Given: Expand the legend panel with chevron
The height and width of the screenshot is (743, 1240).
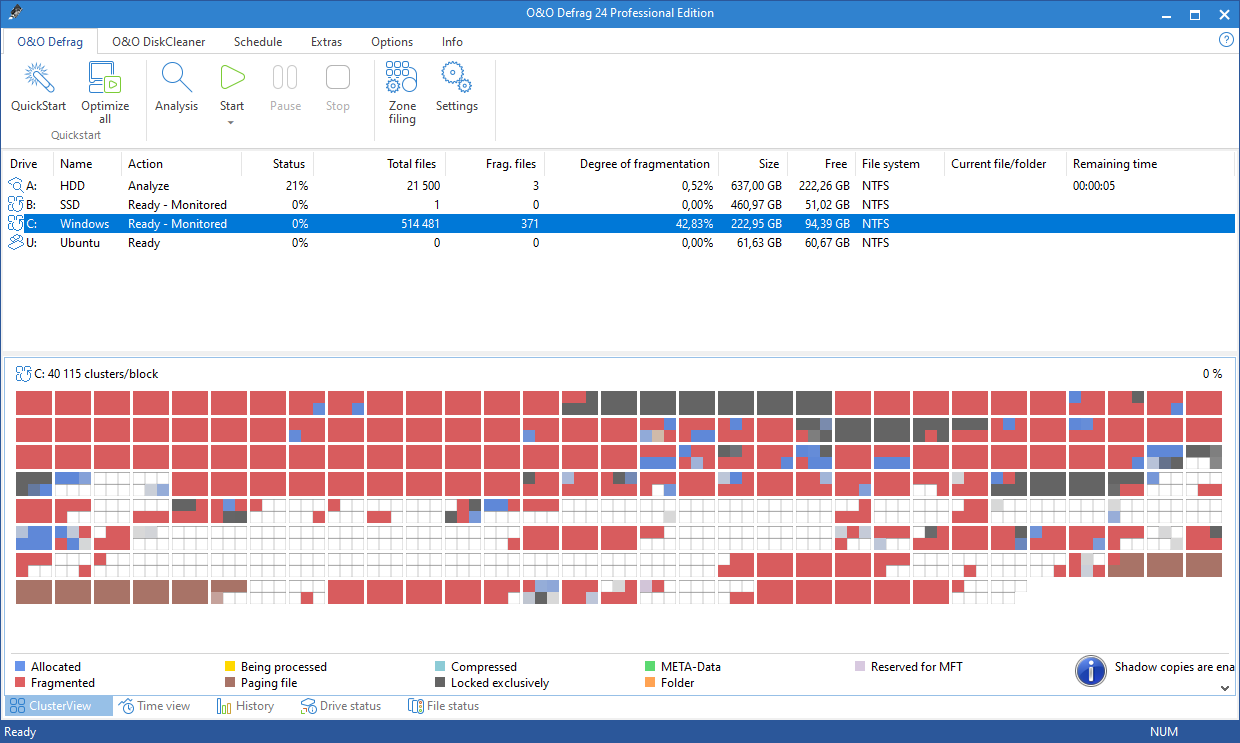Looking at the screenshot, I should click(x=1225, y=688).
